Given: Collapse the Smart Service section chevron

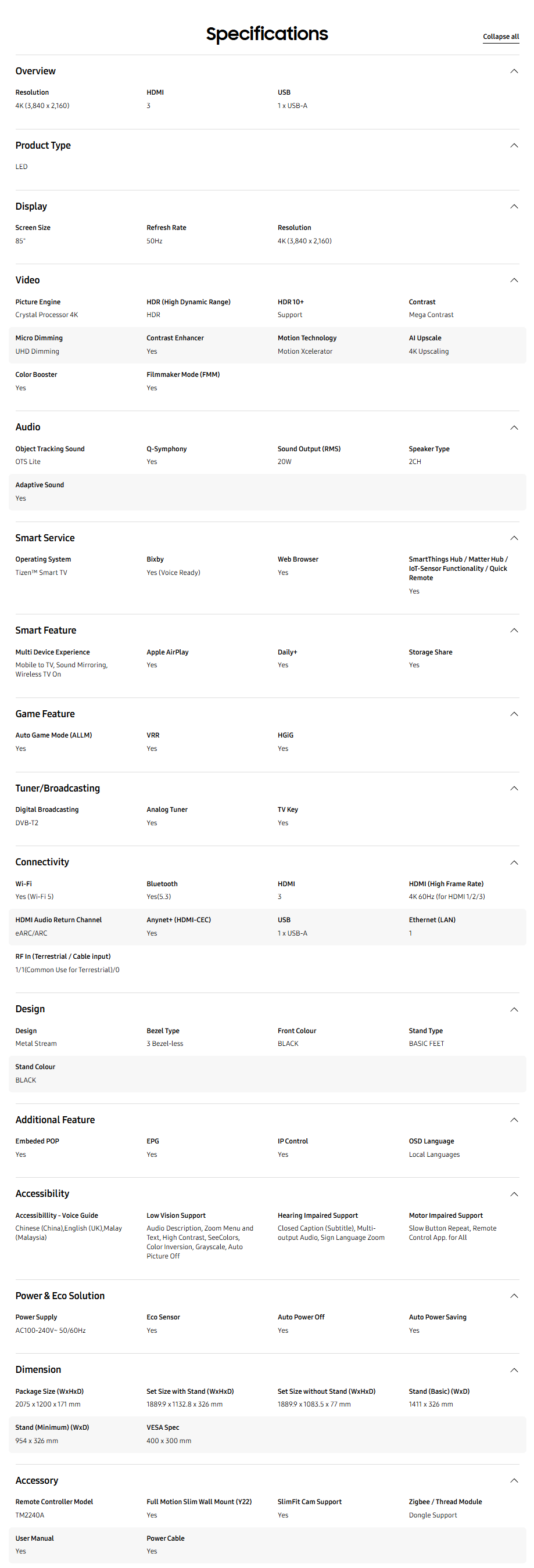Looking at the screenshot, I should pos(514,538).
